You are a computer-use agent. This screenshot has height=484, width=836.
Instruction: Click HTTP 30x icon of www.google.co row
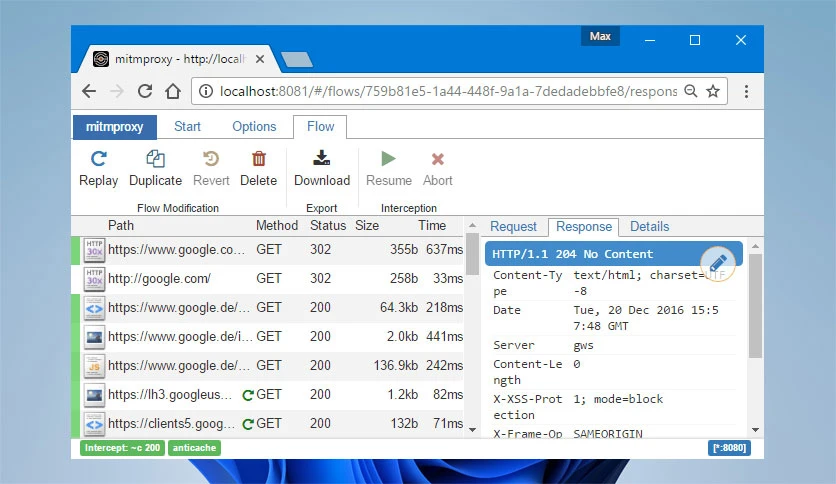click(94, 249)
